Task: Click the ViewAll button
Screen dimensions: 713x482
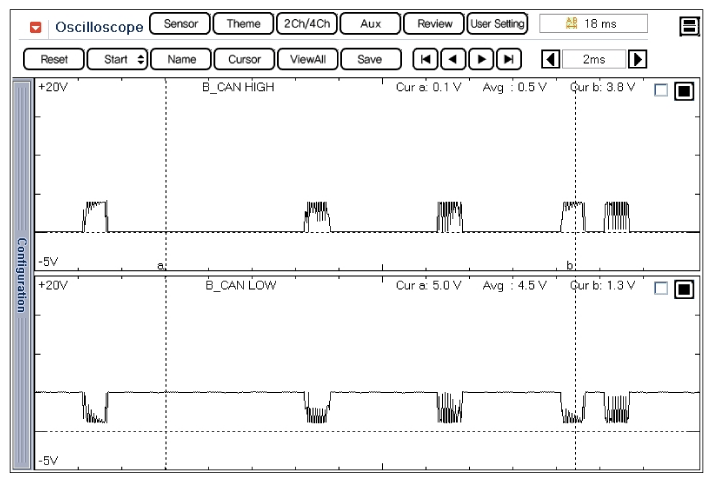Action: click(308, 59)
